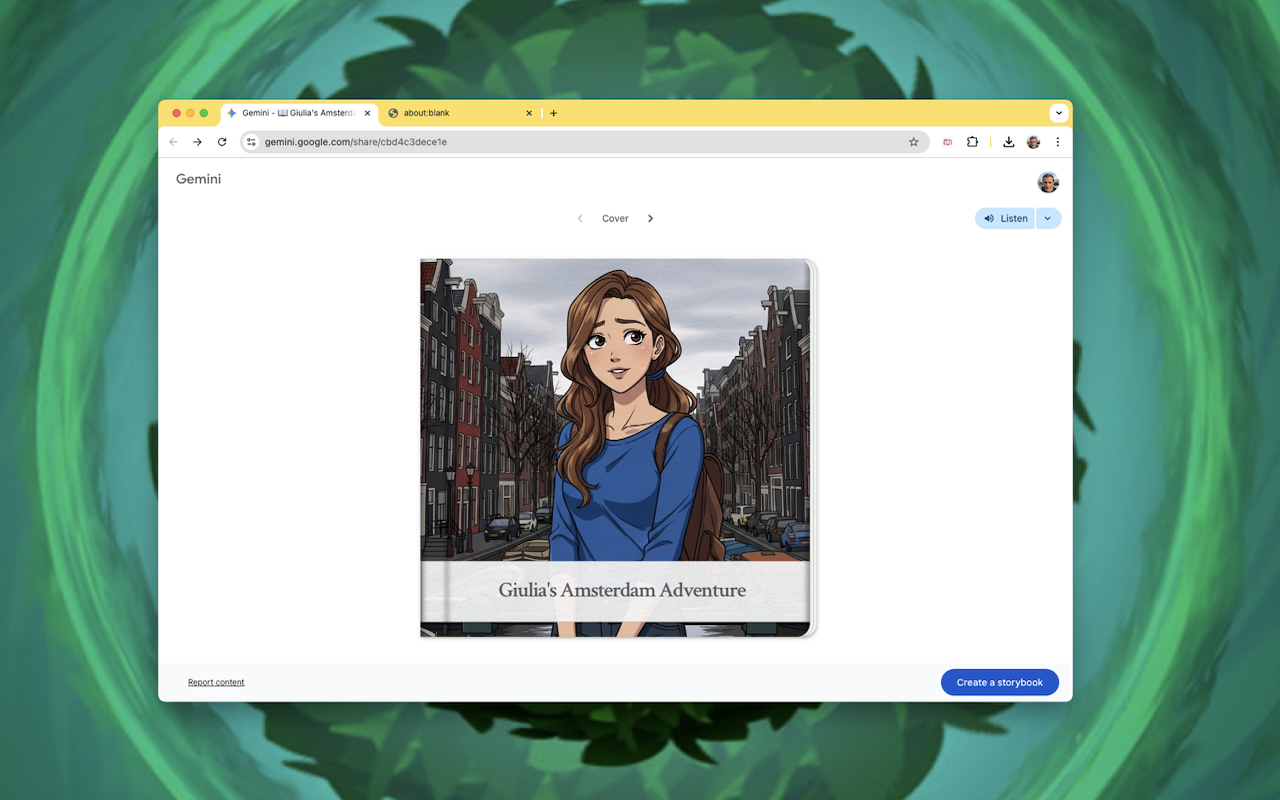Viewport: 1280px width, 800px height.
Task: Click the Gemini logo text
Action: [198, 179]
